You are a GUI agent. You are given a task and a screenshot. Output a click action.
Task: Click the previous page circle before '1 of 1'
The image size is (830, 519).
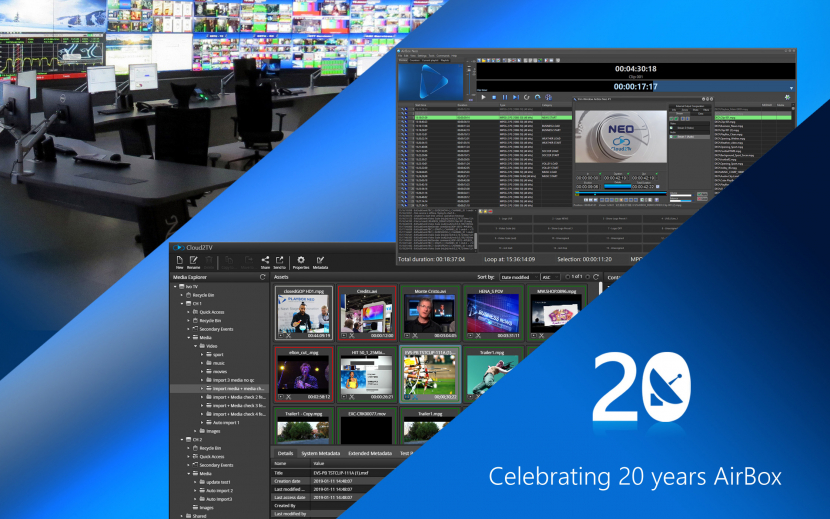click(x=567, y=277)
